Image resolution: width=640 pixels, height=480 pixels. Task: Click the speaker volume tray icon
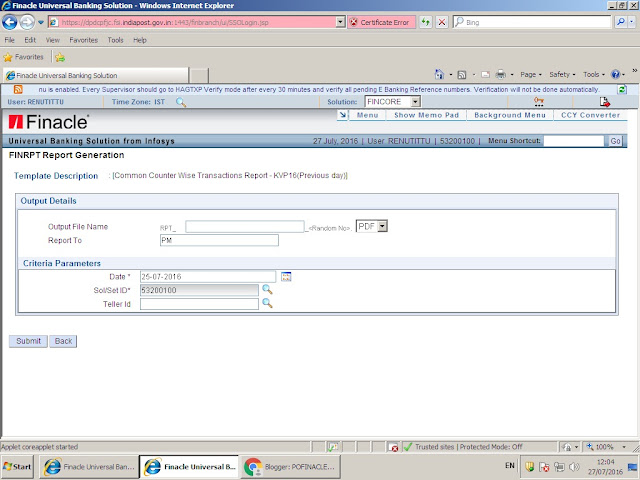click(x=574, y=467)
